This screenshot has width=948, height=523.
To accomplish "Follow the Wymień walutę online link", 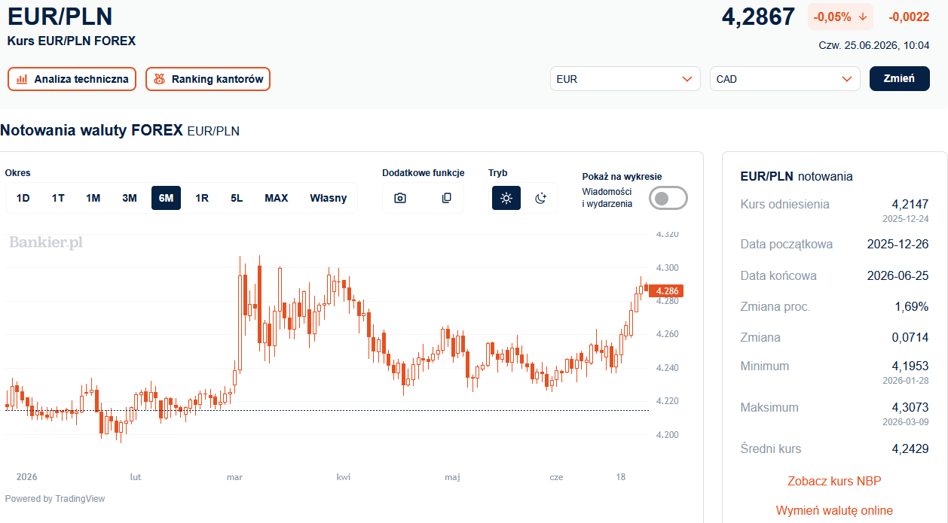I will 834,511.
